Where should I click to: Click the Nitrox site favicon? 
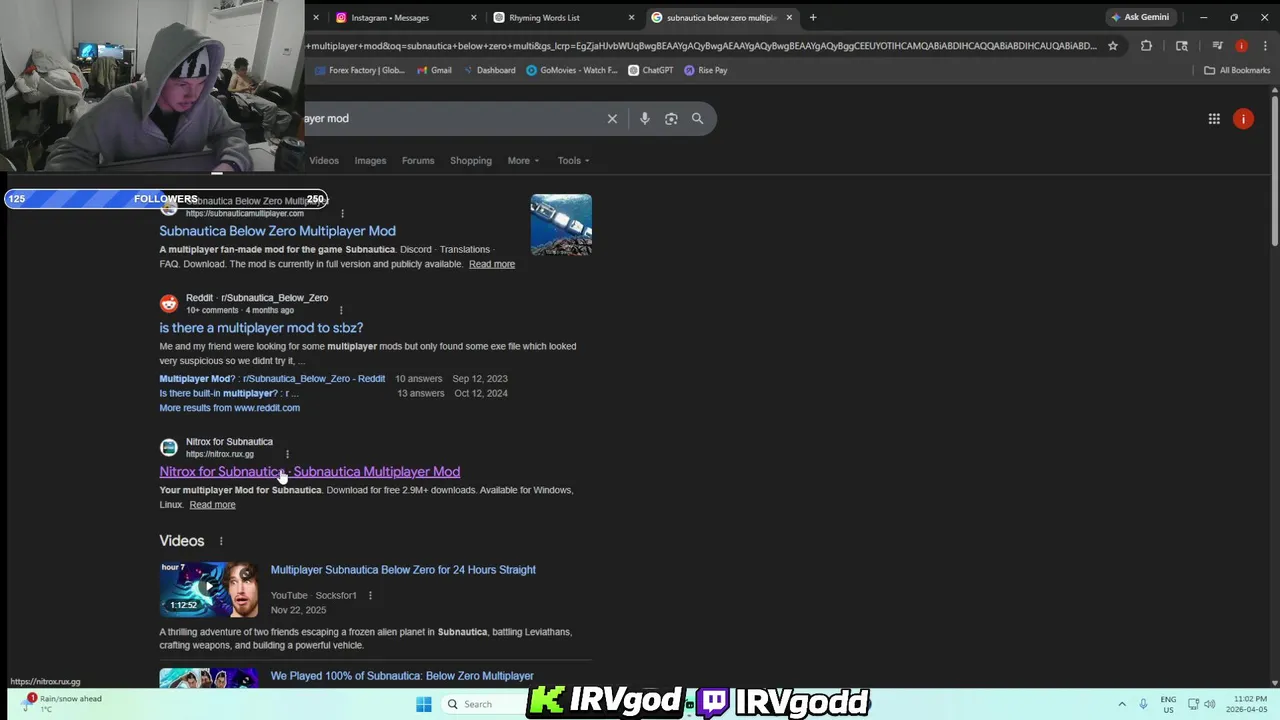coord(169,447)
